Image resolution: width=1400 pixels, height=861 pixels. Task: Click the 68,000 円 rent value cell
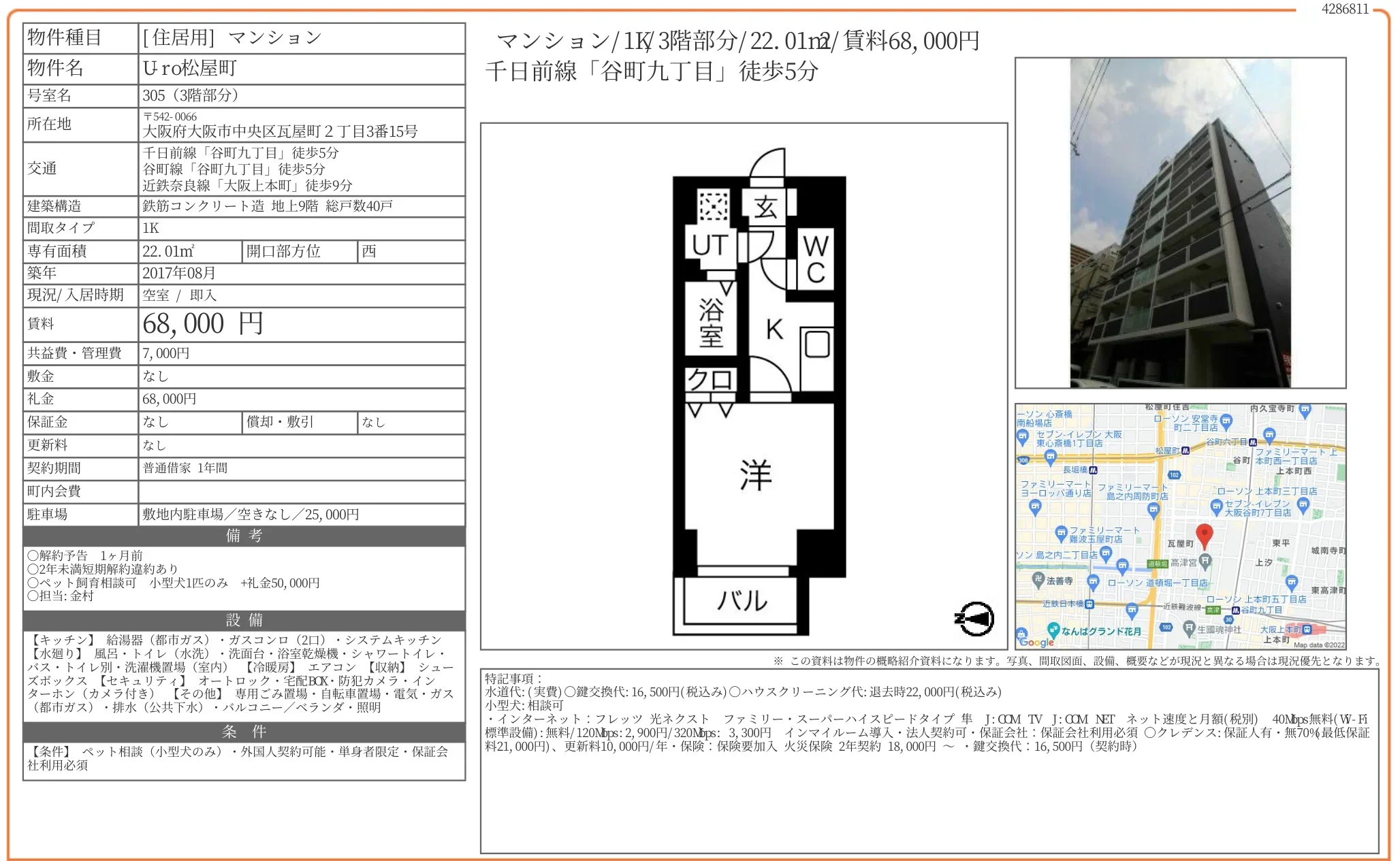pos(301,325)
